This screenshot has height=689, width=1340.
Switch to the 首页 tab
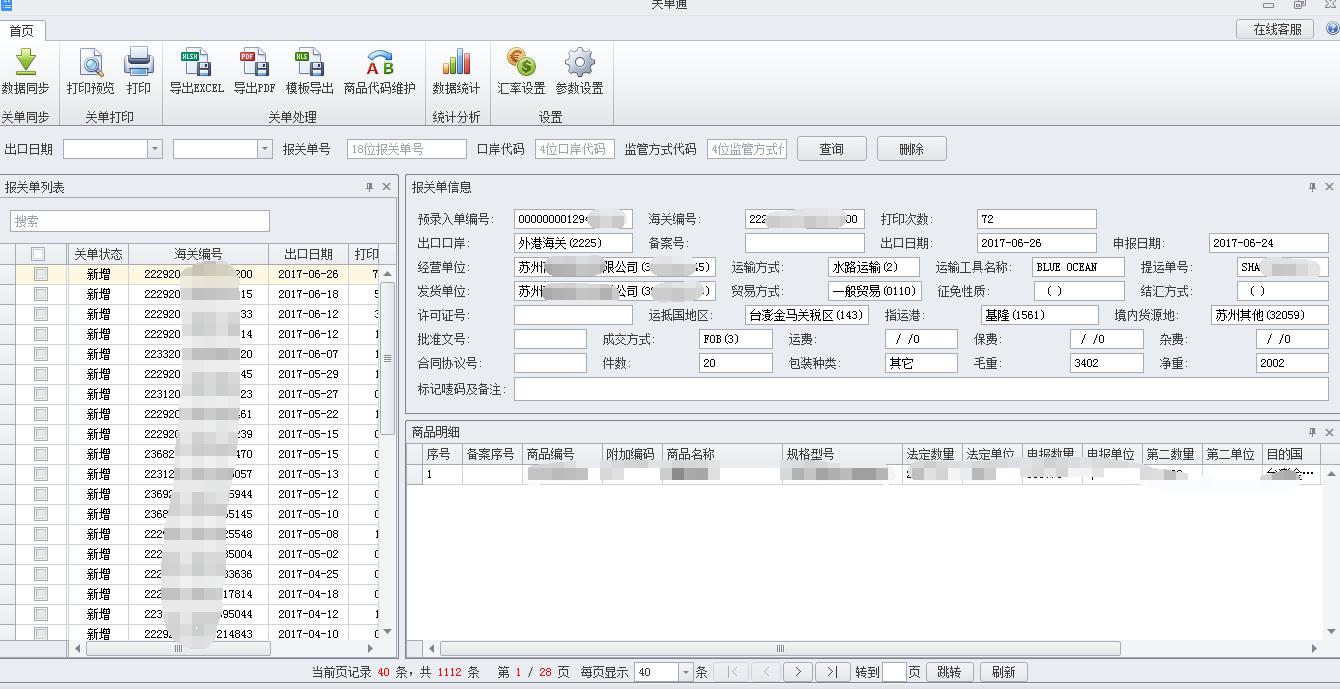pyautogui.click(x=21, y=31)
